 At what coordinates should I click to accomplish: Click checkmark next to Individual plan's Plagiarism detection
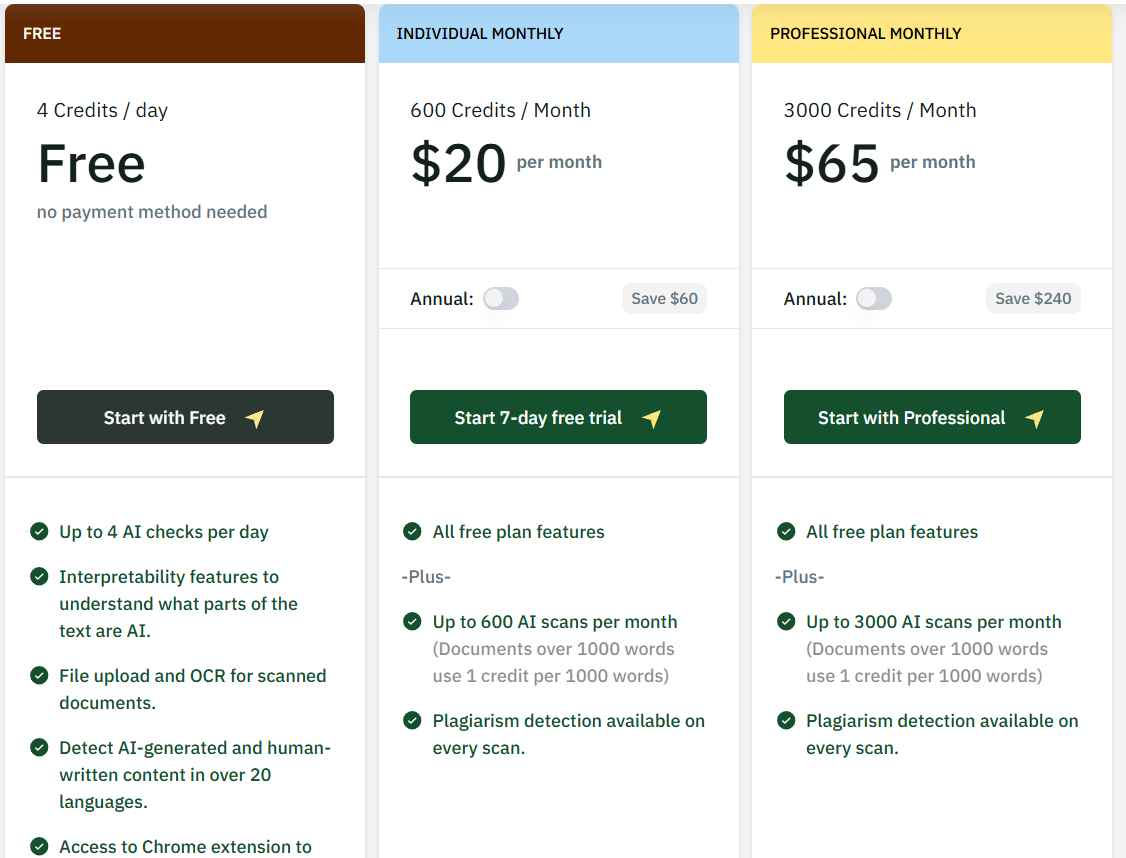[x=412, y=720]
